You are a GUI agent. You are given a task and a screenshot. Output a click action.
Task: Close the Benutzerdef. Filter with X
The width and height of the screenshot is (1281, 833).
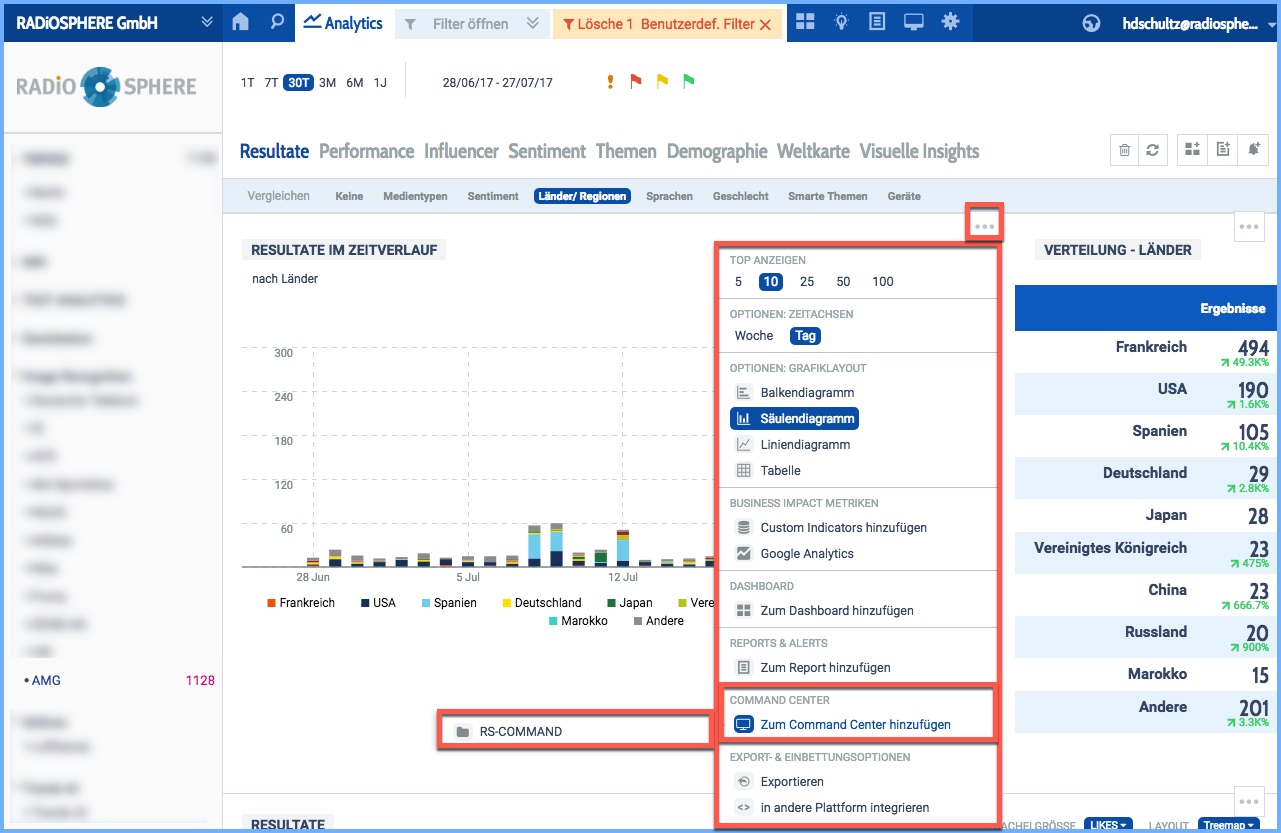[x=765, y=24]
